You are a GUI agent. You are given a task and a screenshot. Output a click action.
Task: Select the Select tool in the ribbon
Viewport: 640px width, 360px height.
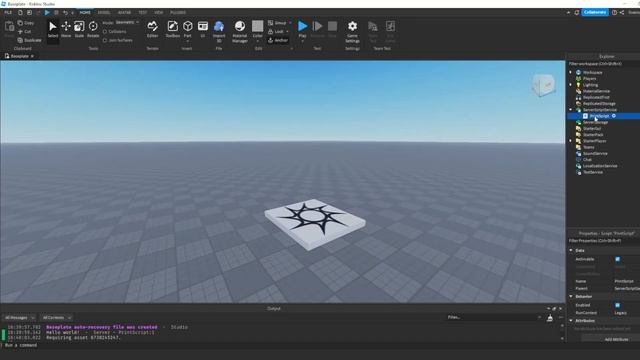click(53, 29)
